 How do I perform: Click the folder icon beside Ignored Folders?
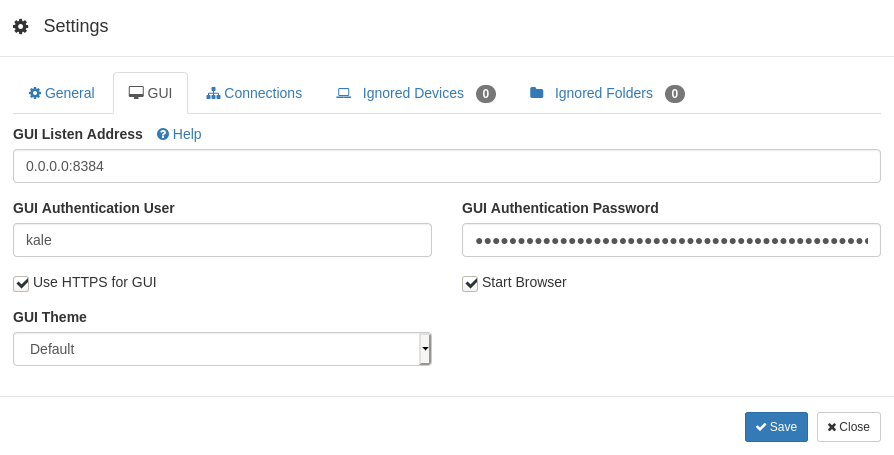coord(536,93)
